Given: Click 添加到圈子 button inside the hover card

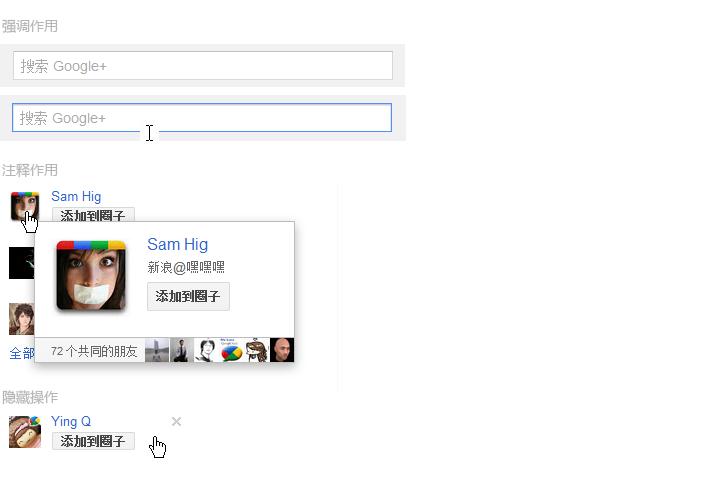Looking at the screenshot, I should tap(188, 296).
